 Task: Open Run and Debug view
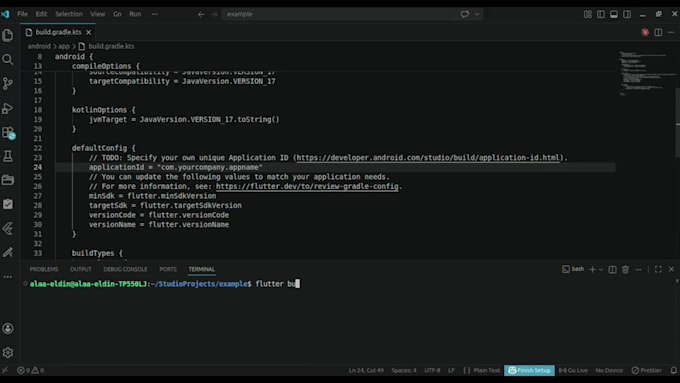pos(8,108)
